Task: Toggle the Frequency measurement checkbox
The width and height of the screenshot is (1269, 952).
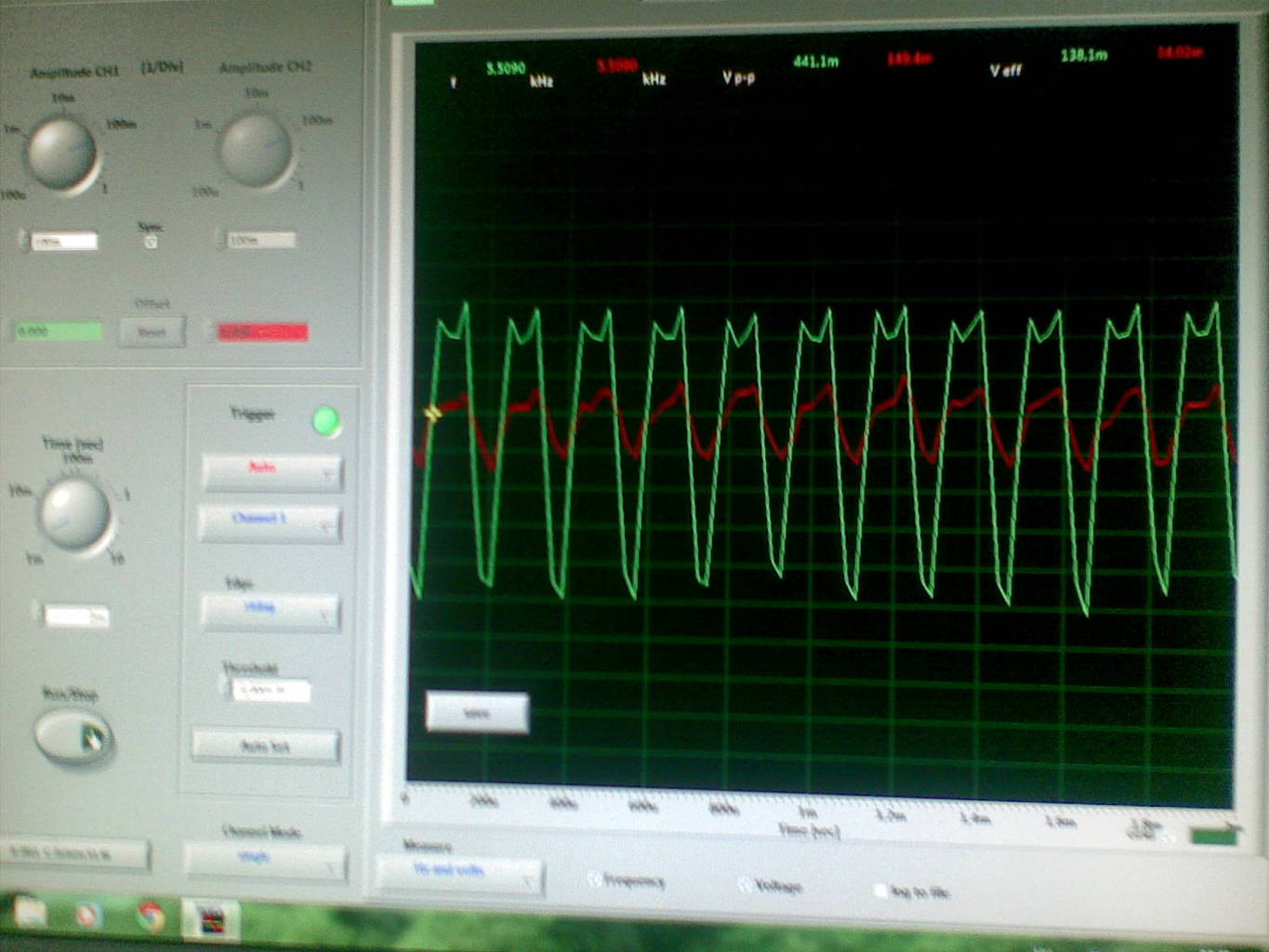Action: (x=596, y=879)
